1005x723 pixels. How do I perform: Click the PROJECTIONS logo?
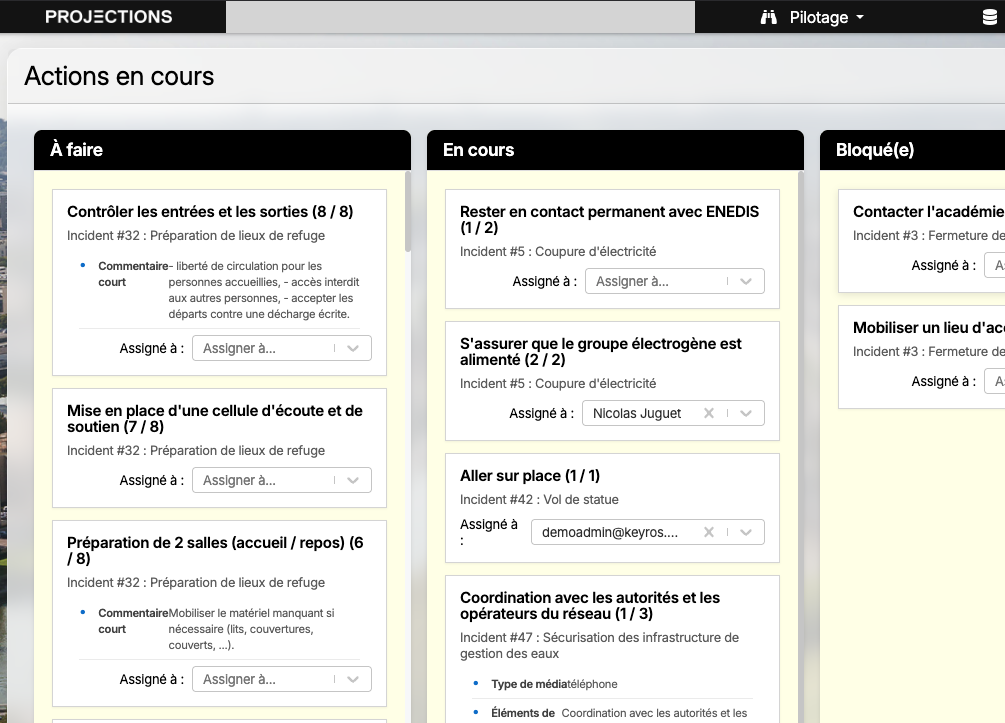click(x=109, y=17)
